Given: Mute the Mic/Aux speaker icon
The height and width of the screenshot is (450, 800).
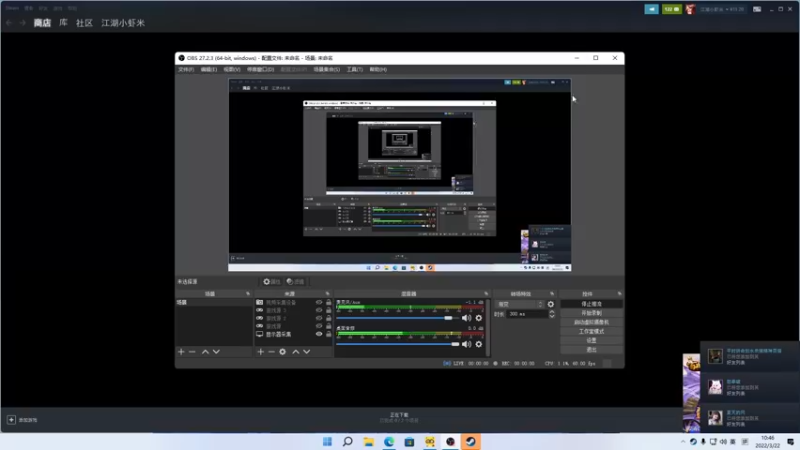Looking at the screenshot, I should pos(466,318).
